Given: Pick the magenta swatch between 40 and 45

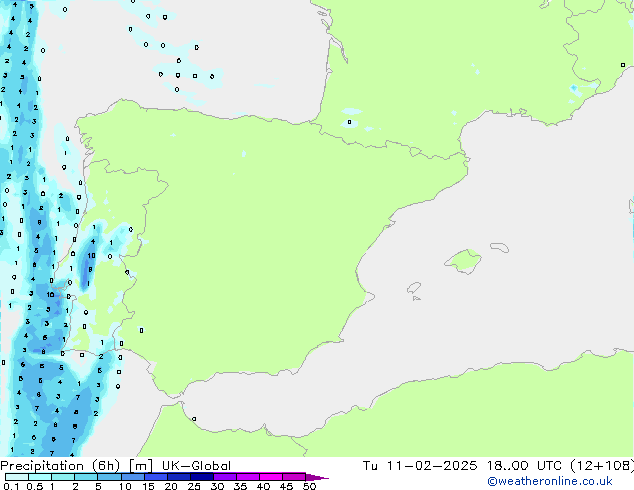Looking at the screenshot, I should pyautogui.click(x=271, y=477).
